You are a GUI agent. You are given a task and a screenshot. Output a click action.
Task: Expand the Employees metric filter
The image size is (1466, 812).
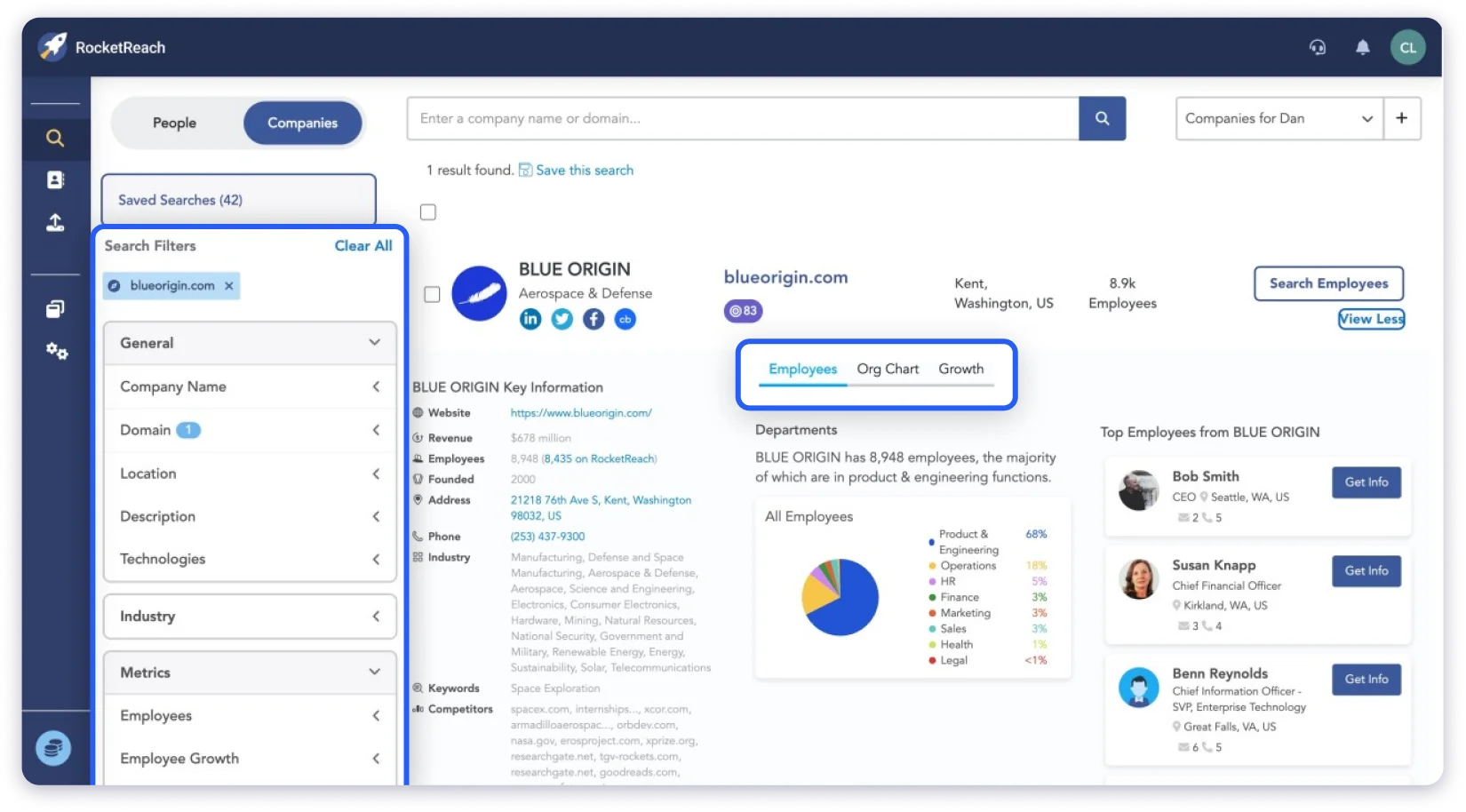tap(250, 716)
